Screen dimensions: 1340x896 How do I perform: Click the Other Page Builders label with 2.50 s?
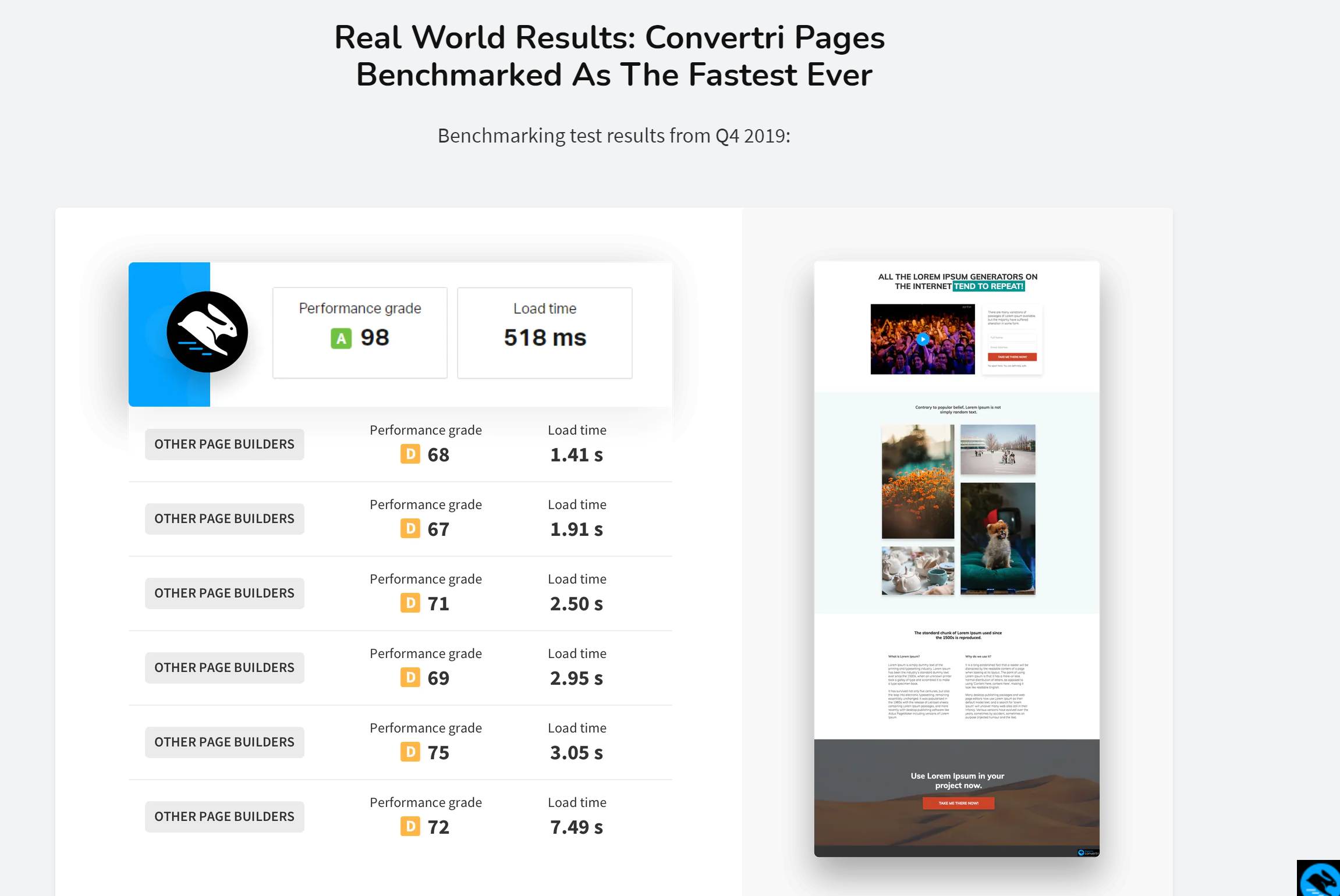224,593
